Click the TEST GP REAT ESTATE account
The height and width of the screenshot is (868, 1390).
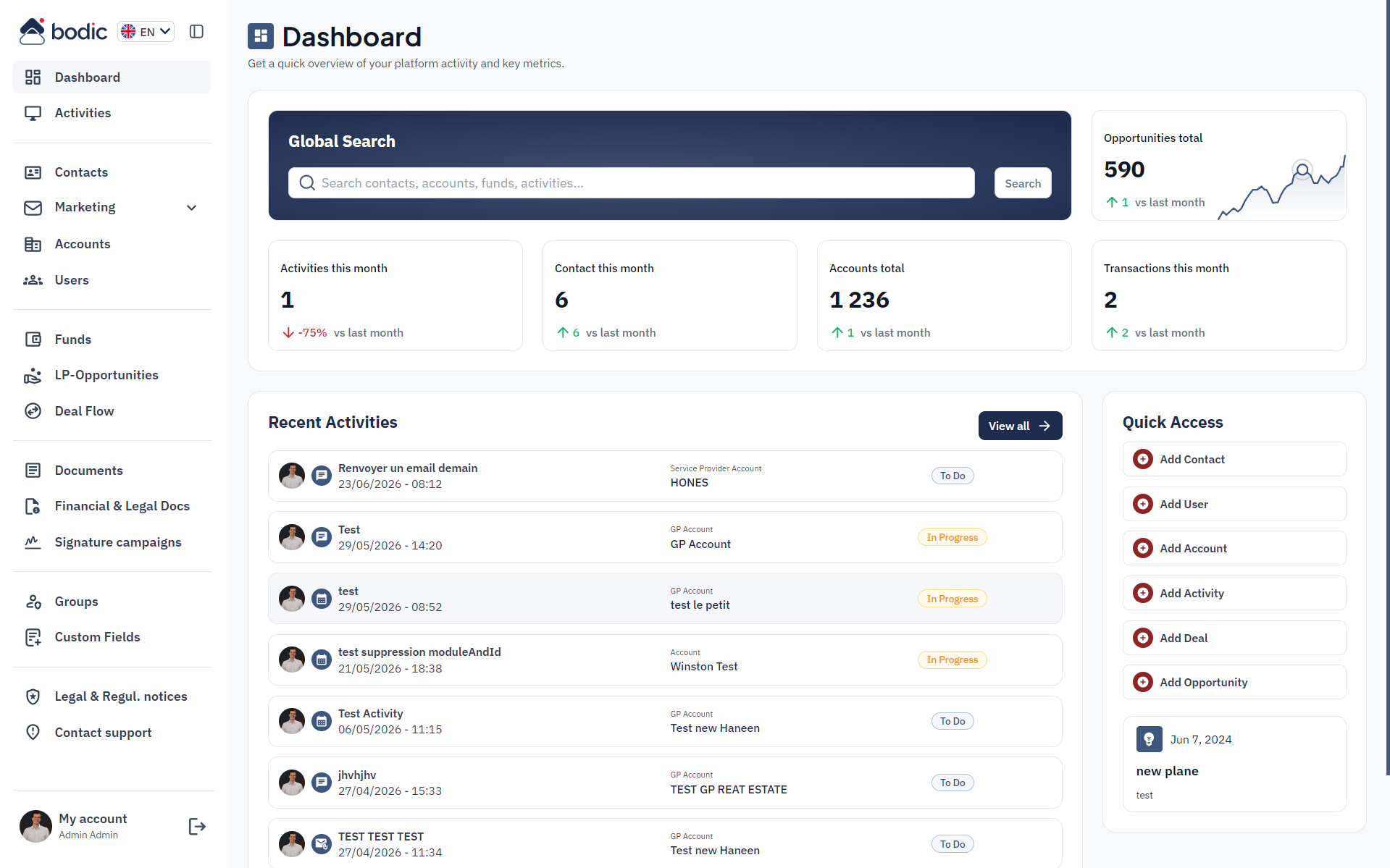[729, 790]
